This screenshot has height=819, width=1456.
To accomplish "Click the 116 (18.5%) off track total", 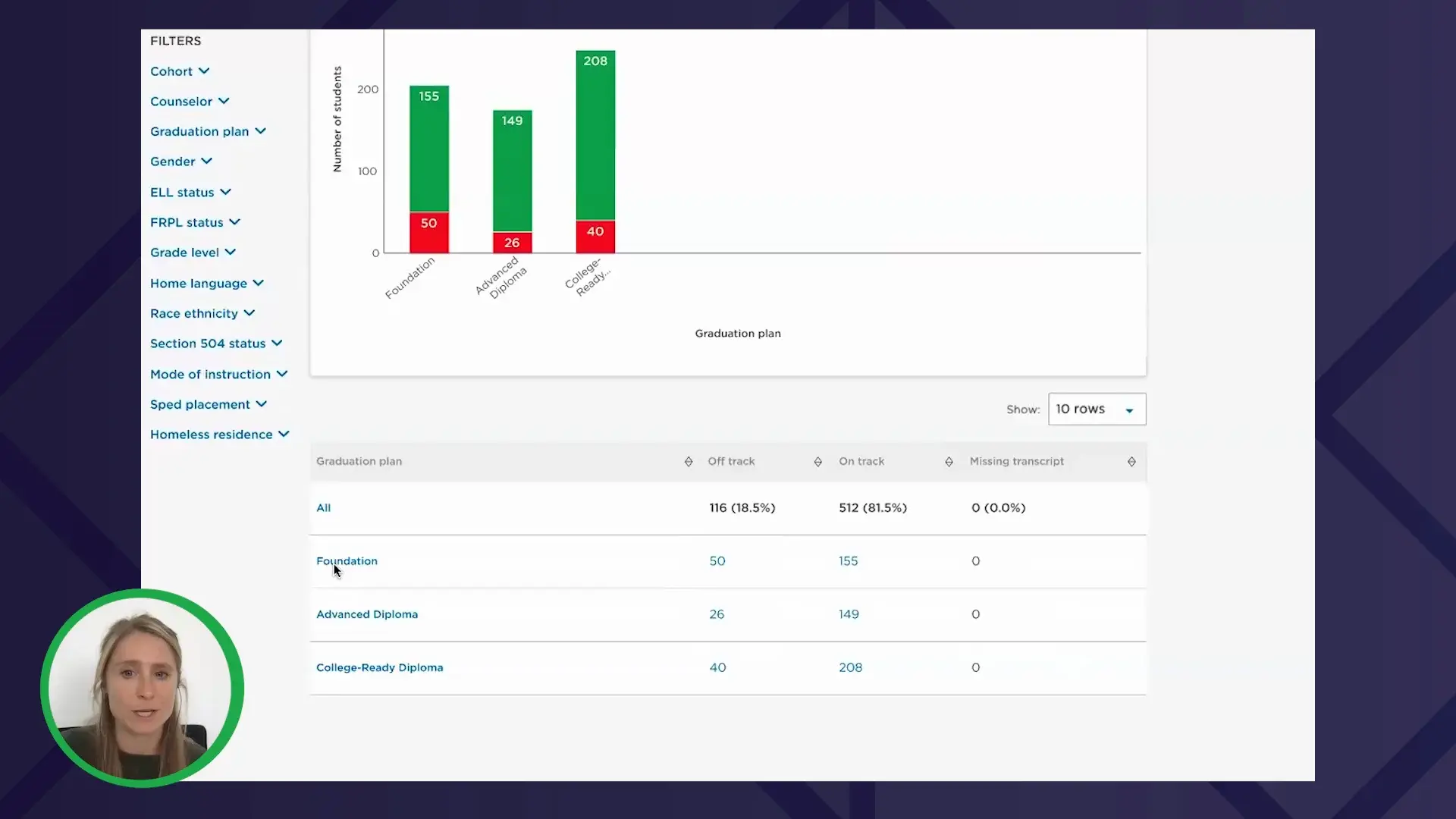I will coord(742,508).
